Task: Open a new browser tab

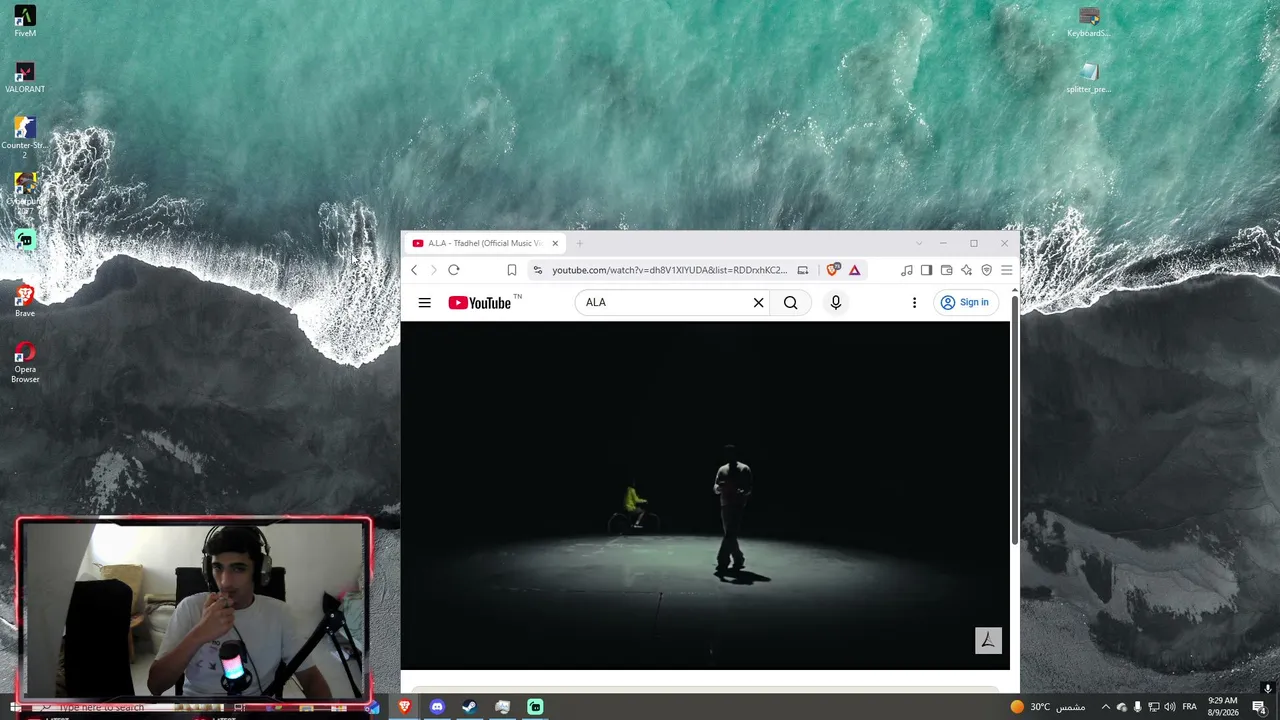Action: (x=580, y=243)
